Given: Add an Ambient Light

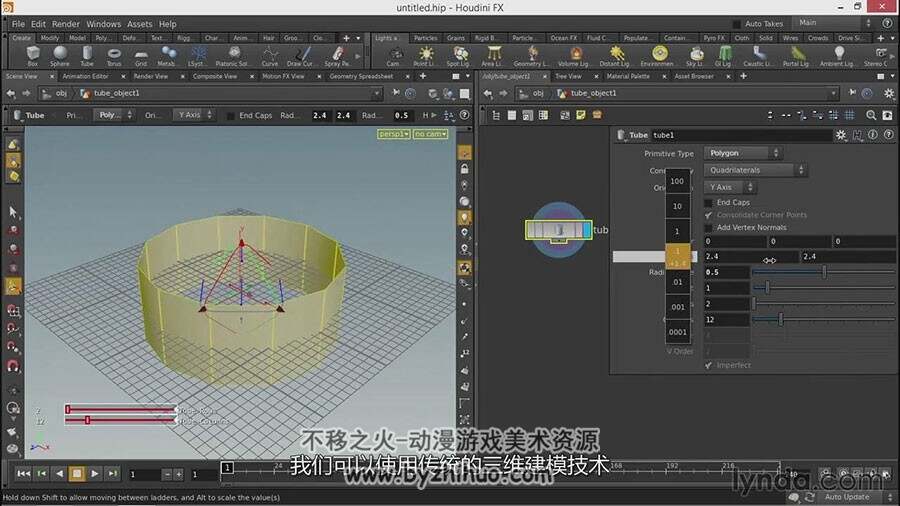Looking at the screenshot, I should click(837, 56).
